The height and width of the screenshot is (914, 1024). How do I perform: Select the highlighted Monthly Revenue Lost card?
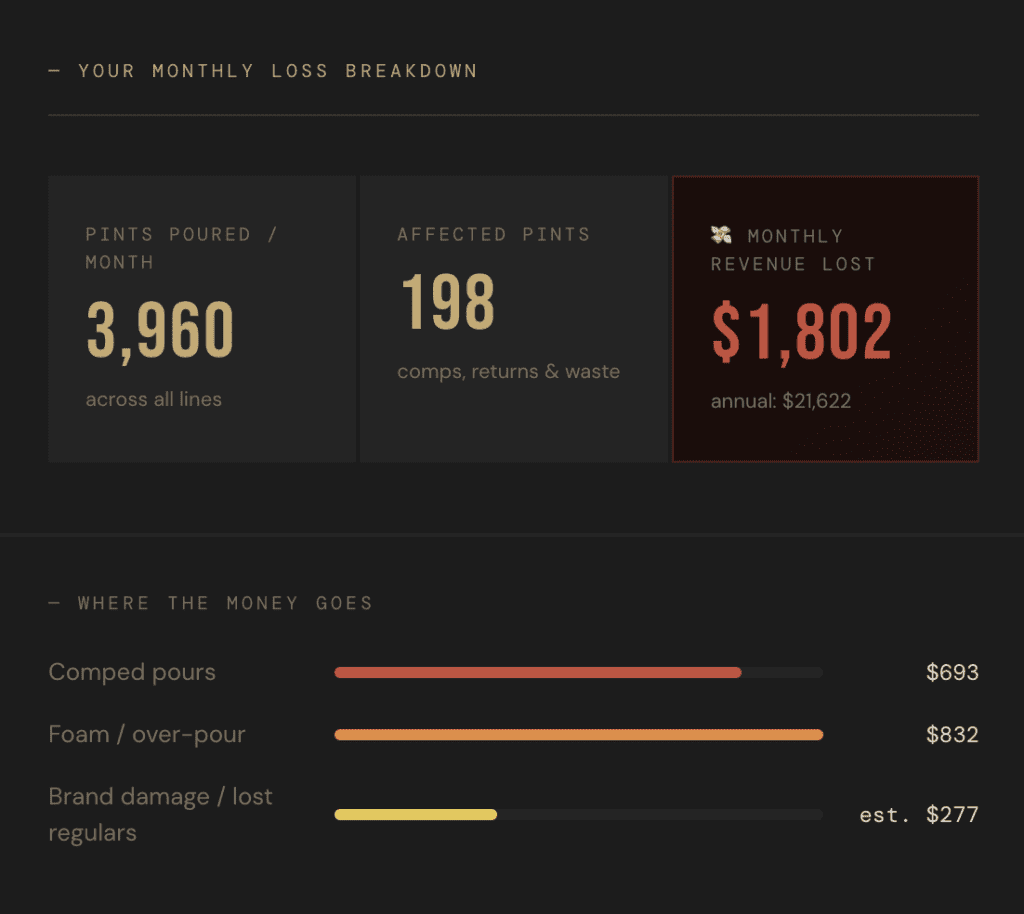(x=826, y=318)
